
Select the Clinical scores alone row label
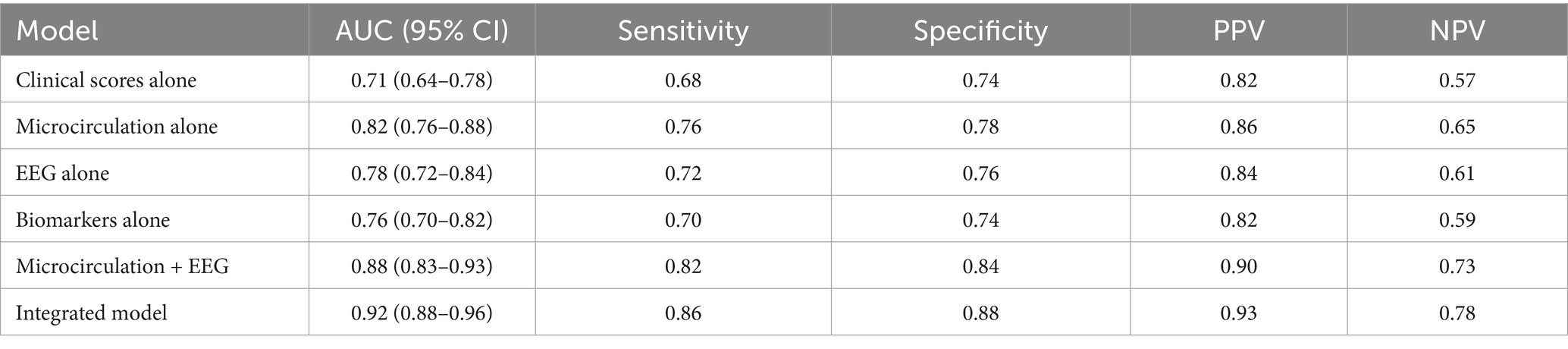point(106,80)
